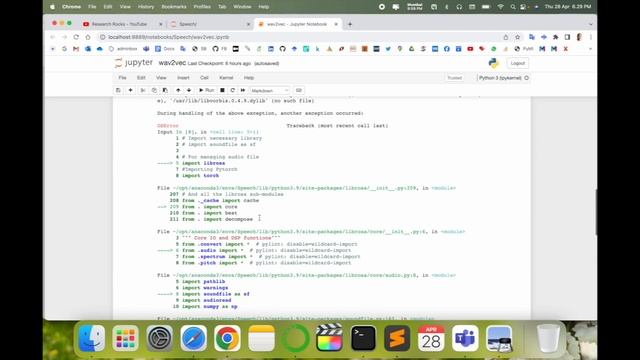The image size is (640, 360).
Task: Restart the kernel circular arrow icon
Action: pos(232,90)
